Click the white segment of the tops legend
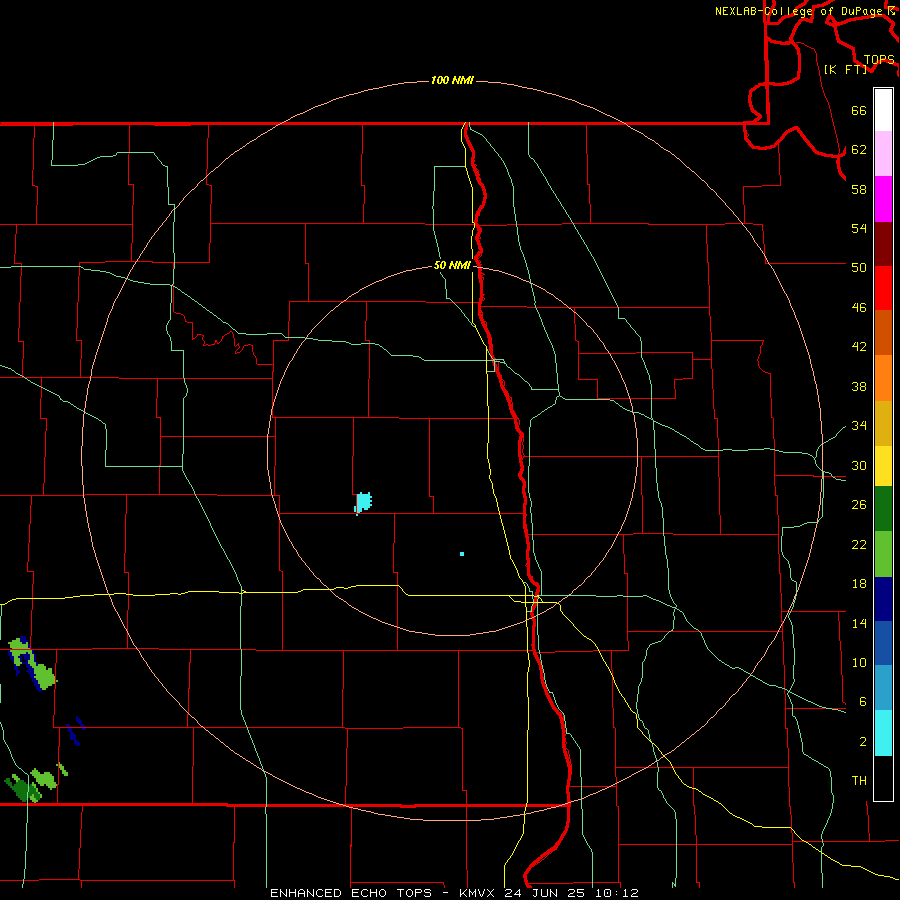Image resolution: width=900 pixels, height=900 pixels. (883, 110)
